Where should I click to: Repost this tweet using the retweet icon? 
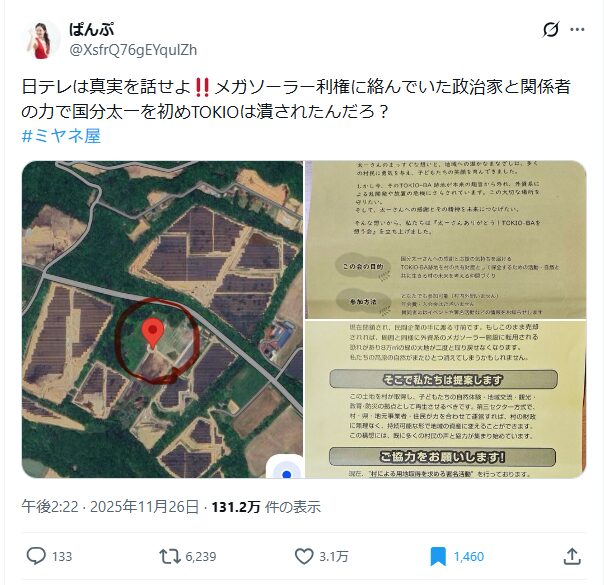[x=169, y=556]
